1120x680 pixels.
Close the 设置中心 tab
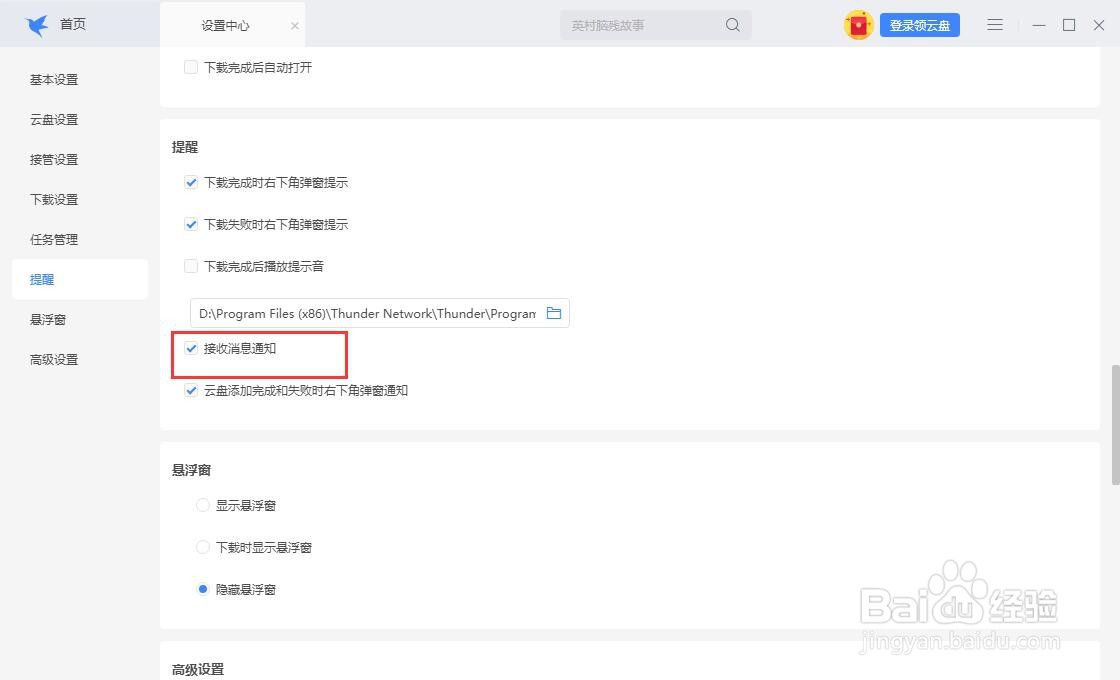pyautogui.click(x=294, y=26)
